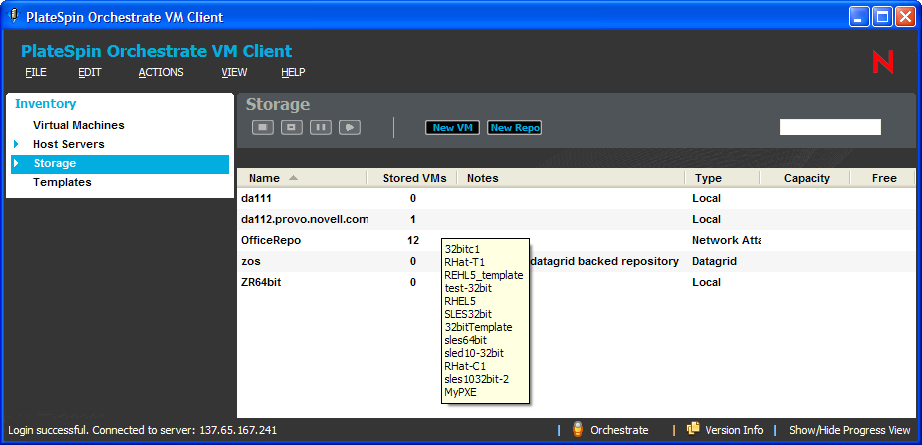Select the da111 repository row
Viewport: 922px width, 445px height.
point(576,199)
